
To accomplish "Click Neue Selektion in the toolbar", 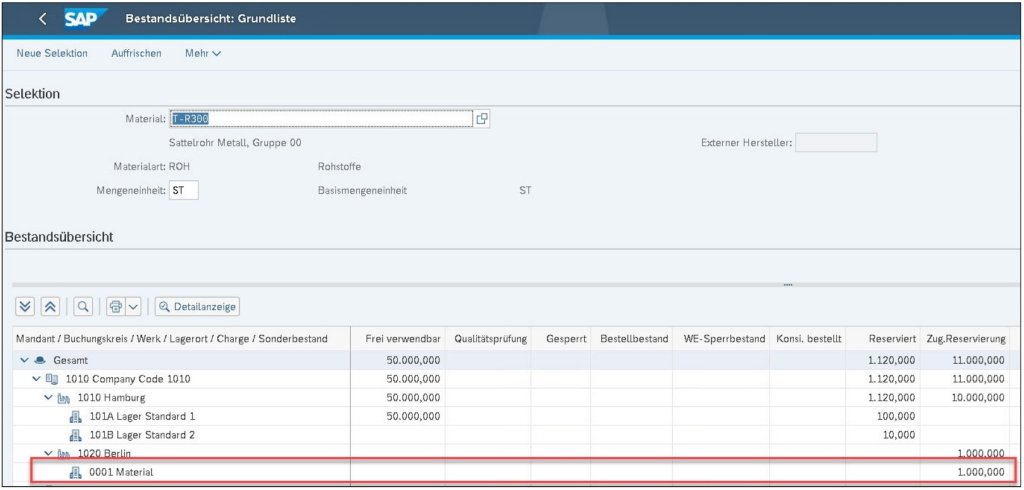I will pyautogui.click(x=52, y=53).
